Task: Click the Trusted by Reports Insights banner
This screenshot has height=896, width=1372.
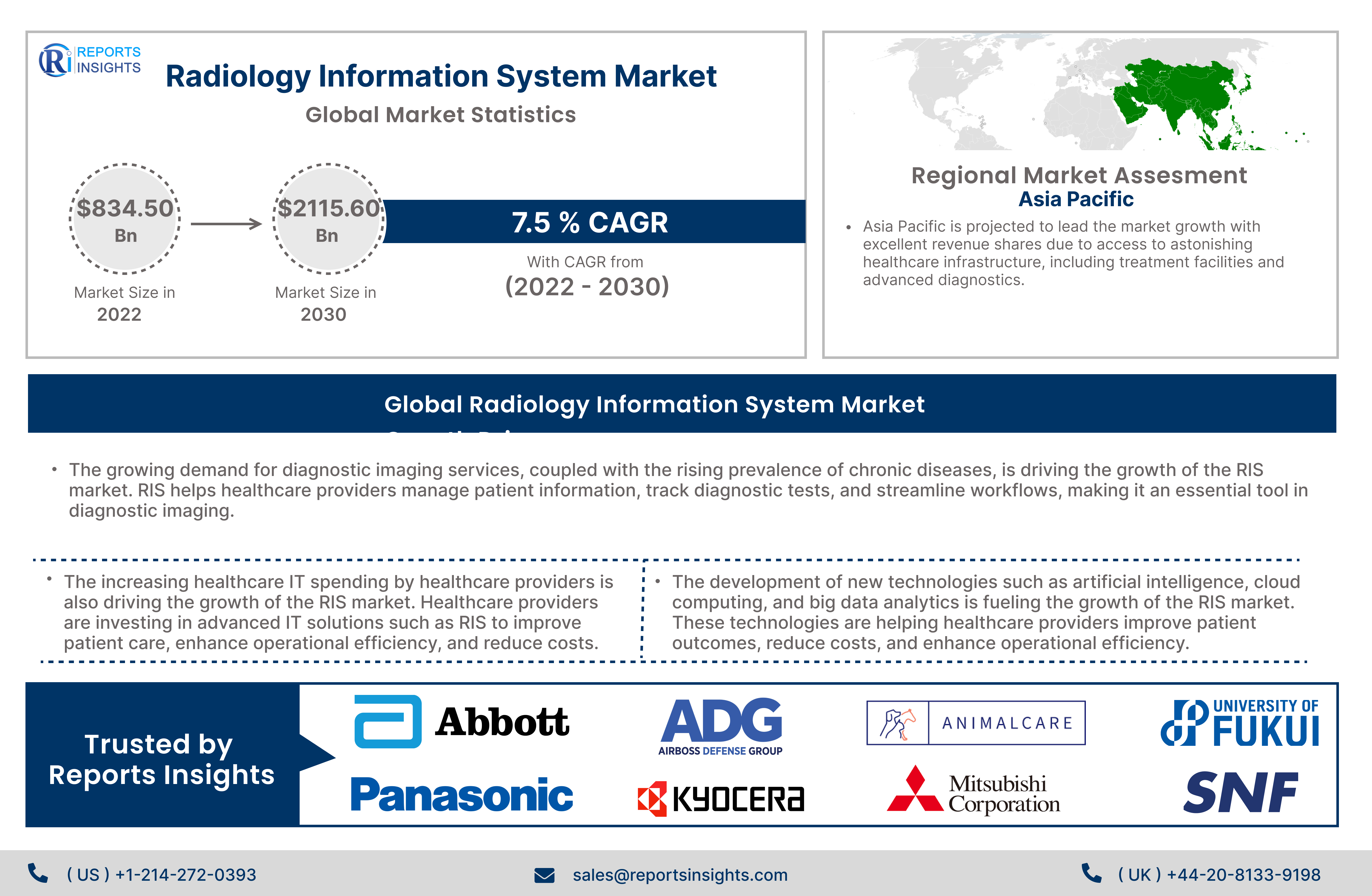Action: (161, 759)
